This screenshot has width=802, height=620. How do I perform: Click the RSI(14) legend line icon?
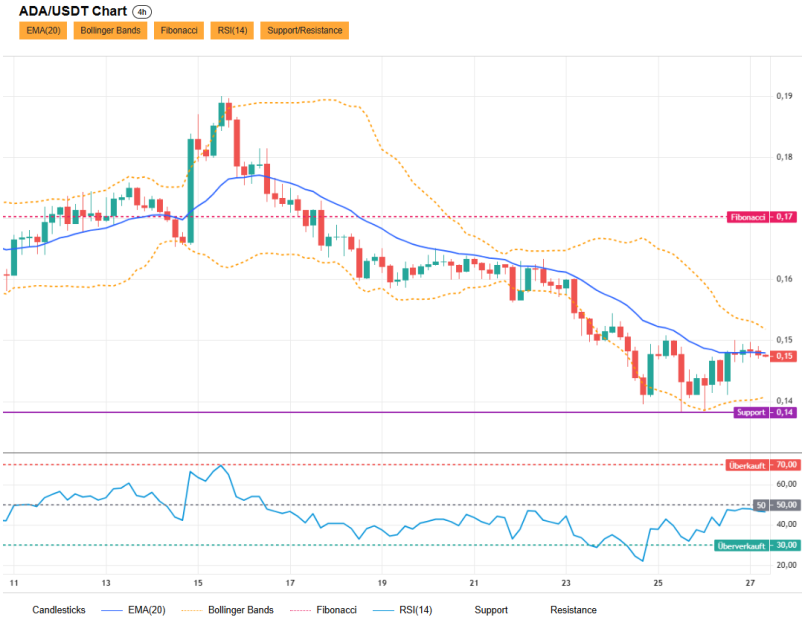coord(384,610)
